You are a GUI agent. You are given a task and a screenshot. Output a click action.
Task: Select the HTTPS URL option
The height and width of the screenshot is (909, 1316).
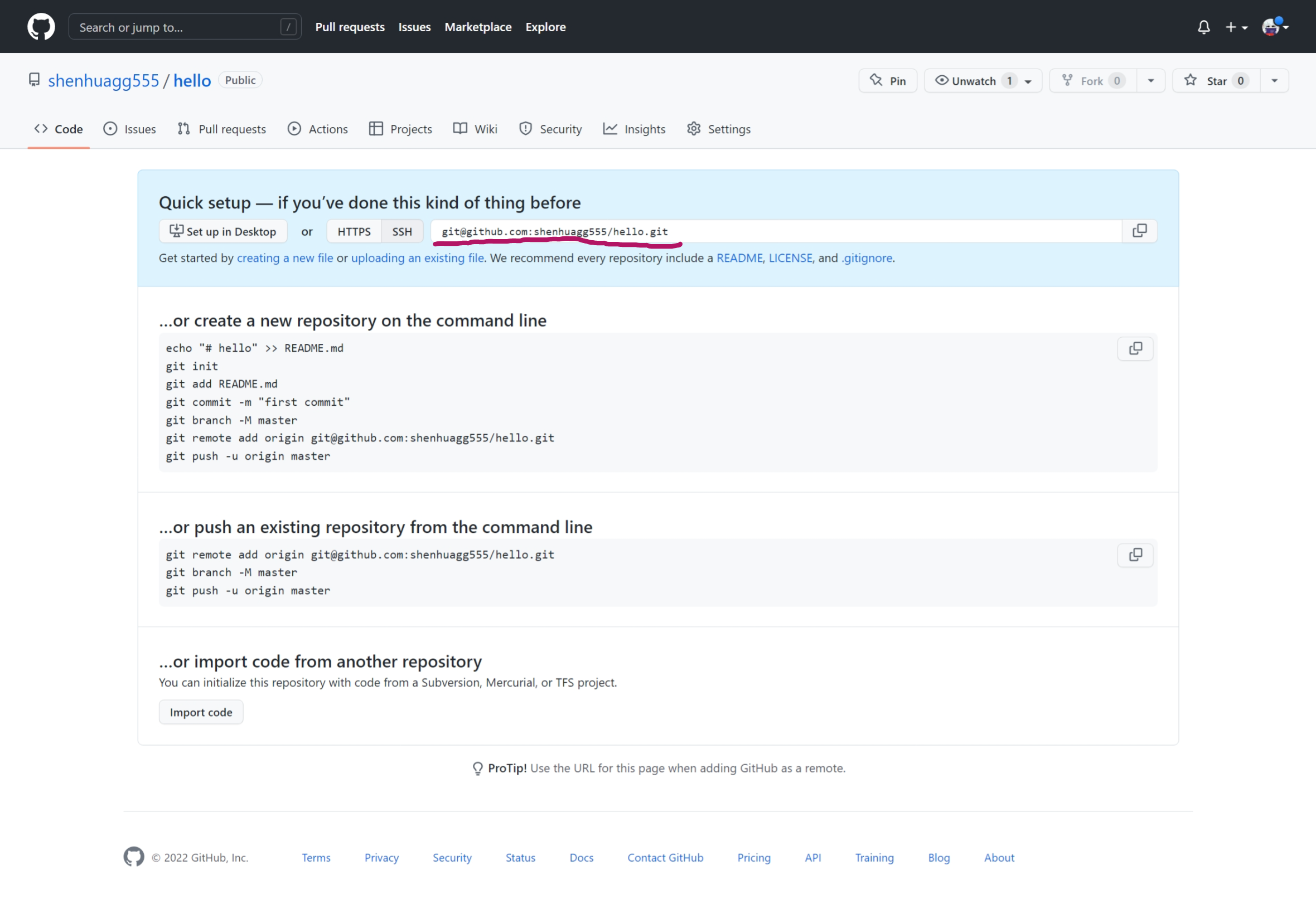pyautogui.click(x=354, y=231)
